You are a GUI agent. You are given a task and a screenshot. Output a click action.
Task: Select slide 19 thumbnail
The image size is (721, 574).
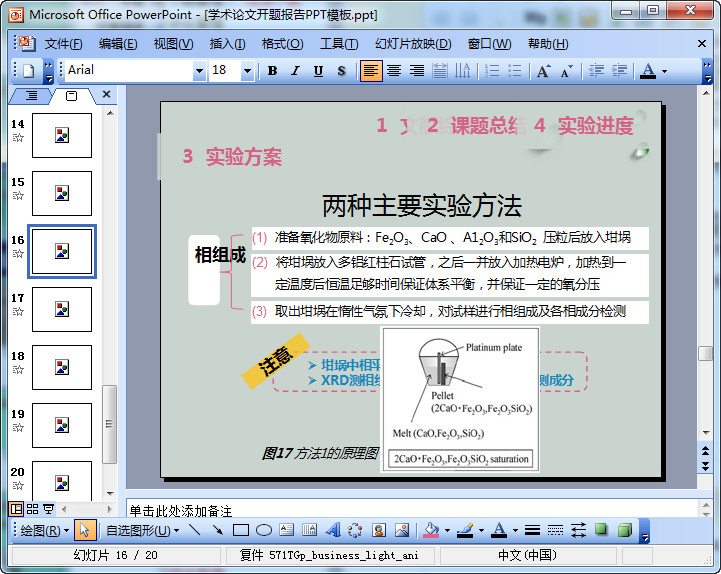click(62, 425)
